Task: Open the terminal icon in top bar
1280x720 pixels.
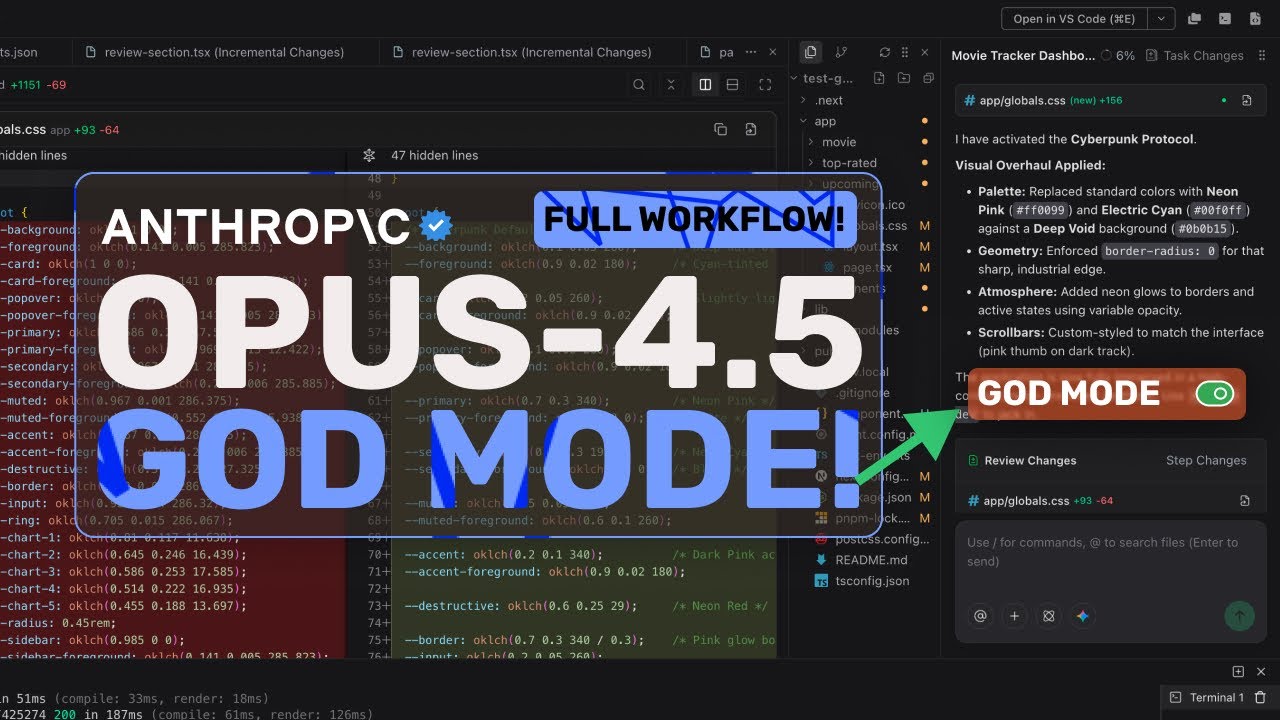Action: pos(1224,18)
